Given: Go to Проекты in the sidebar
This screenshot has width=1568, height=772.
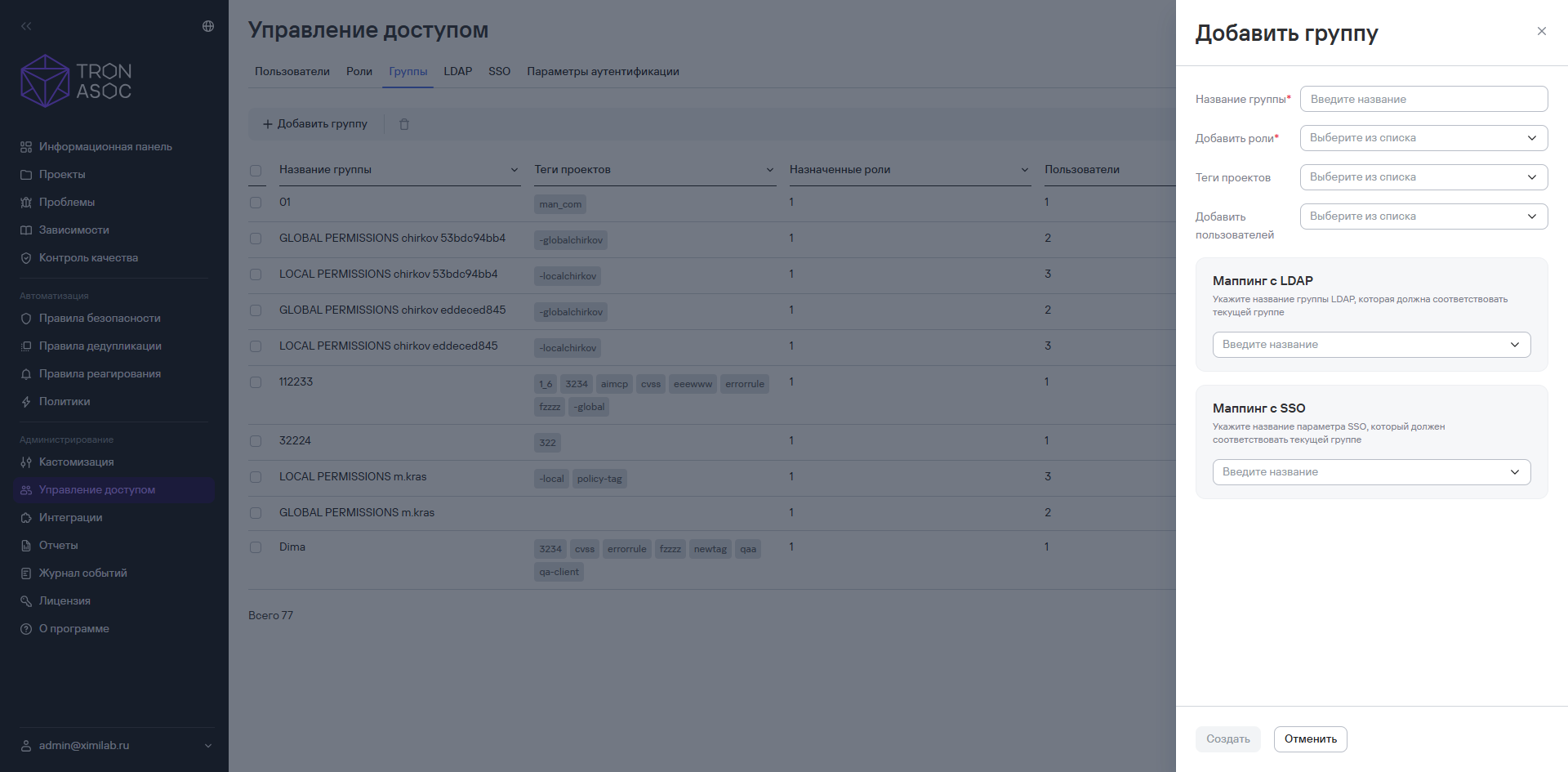Looking at the screenshot, I should click(x=62, y=175).
